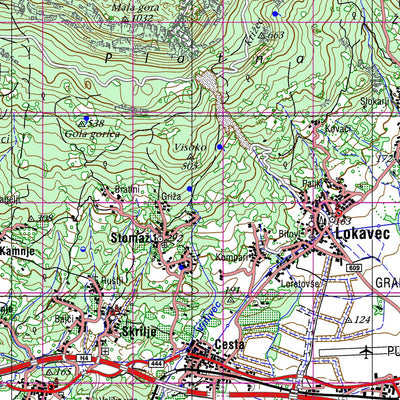
Task: Click the 505 spot height below Visoko
Action: coord(191,166)
